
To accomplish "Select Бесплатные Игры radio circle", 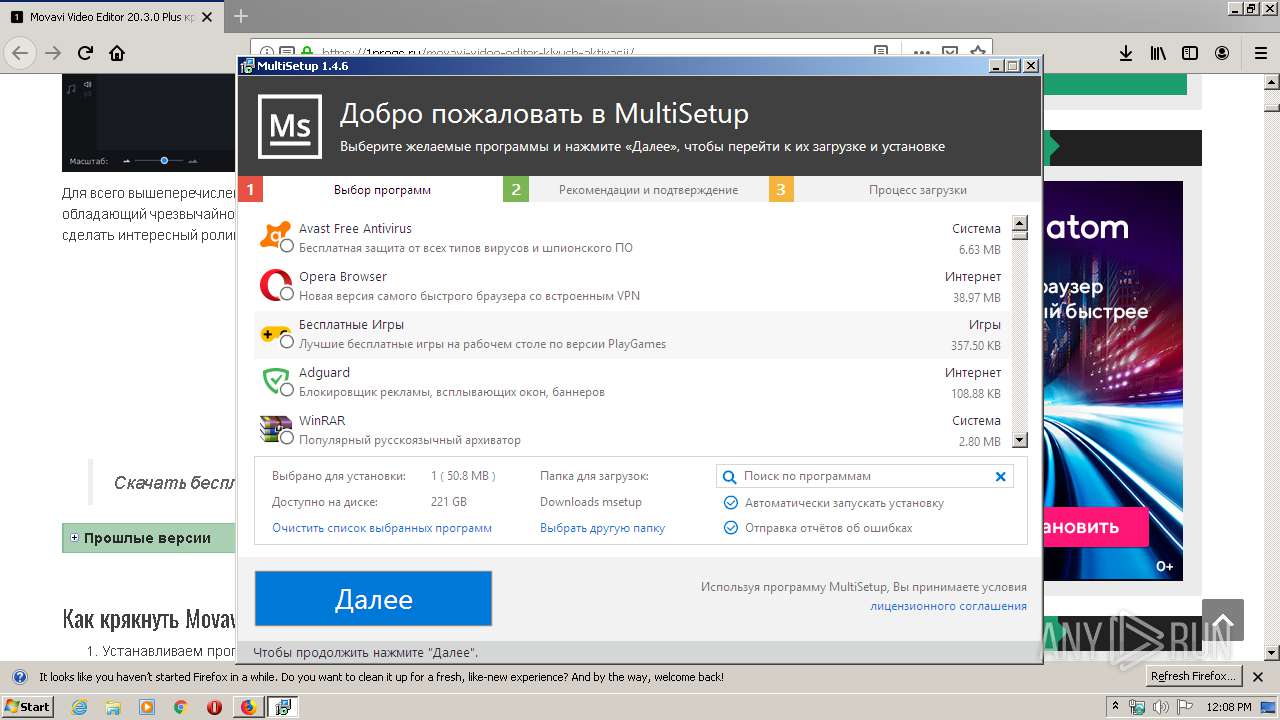I will pyautogui.click(x=287, y=342).
